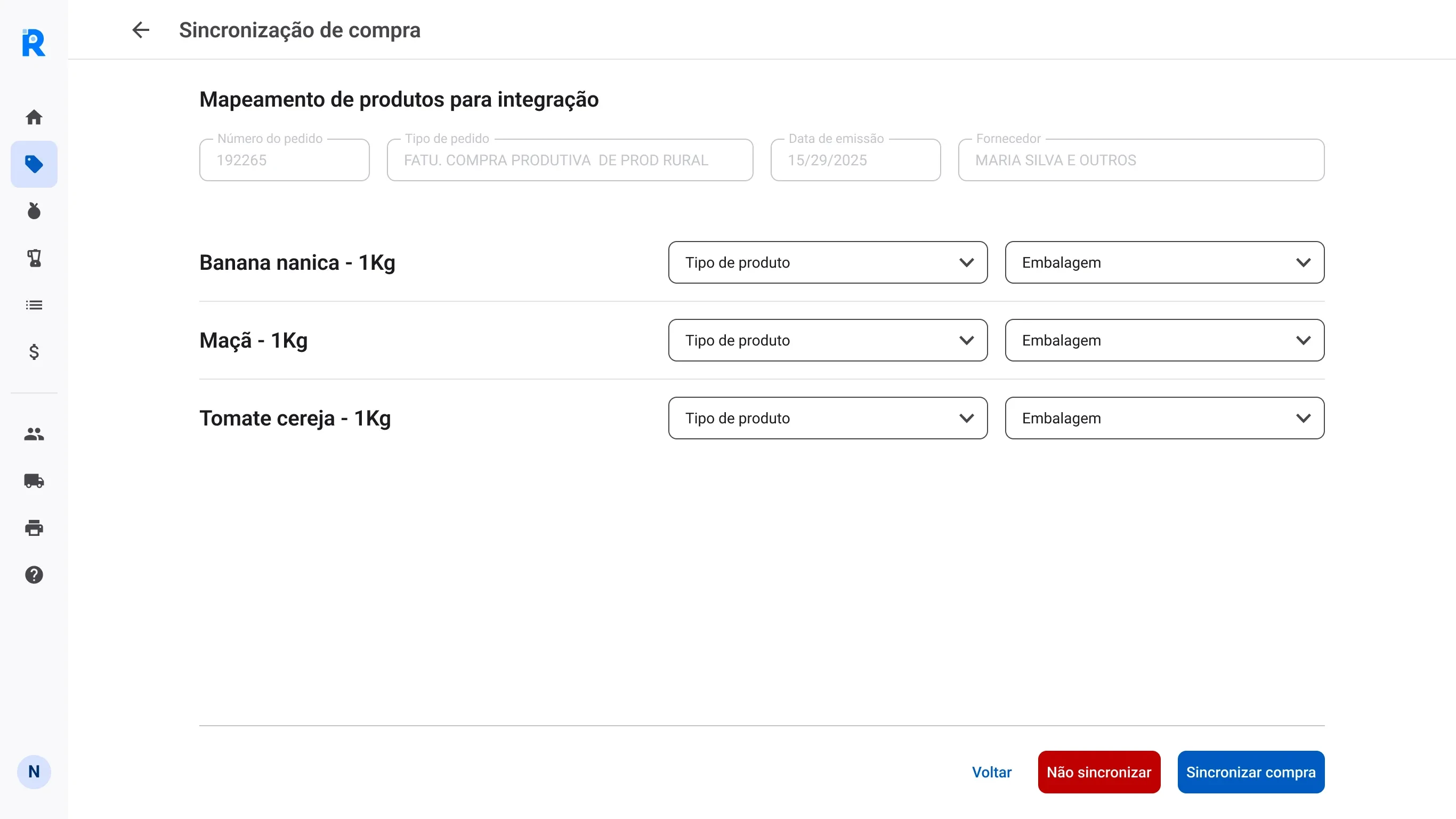Open the fruit icon in sidebar
Viewport: 1456px width, 819px height.
coord(34,211)
